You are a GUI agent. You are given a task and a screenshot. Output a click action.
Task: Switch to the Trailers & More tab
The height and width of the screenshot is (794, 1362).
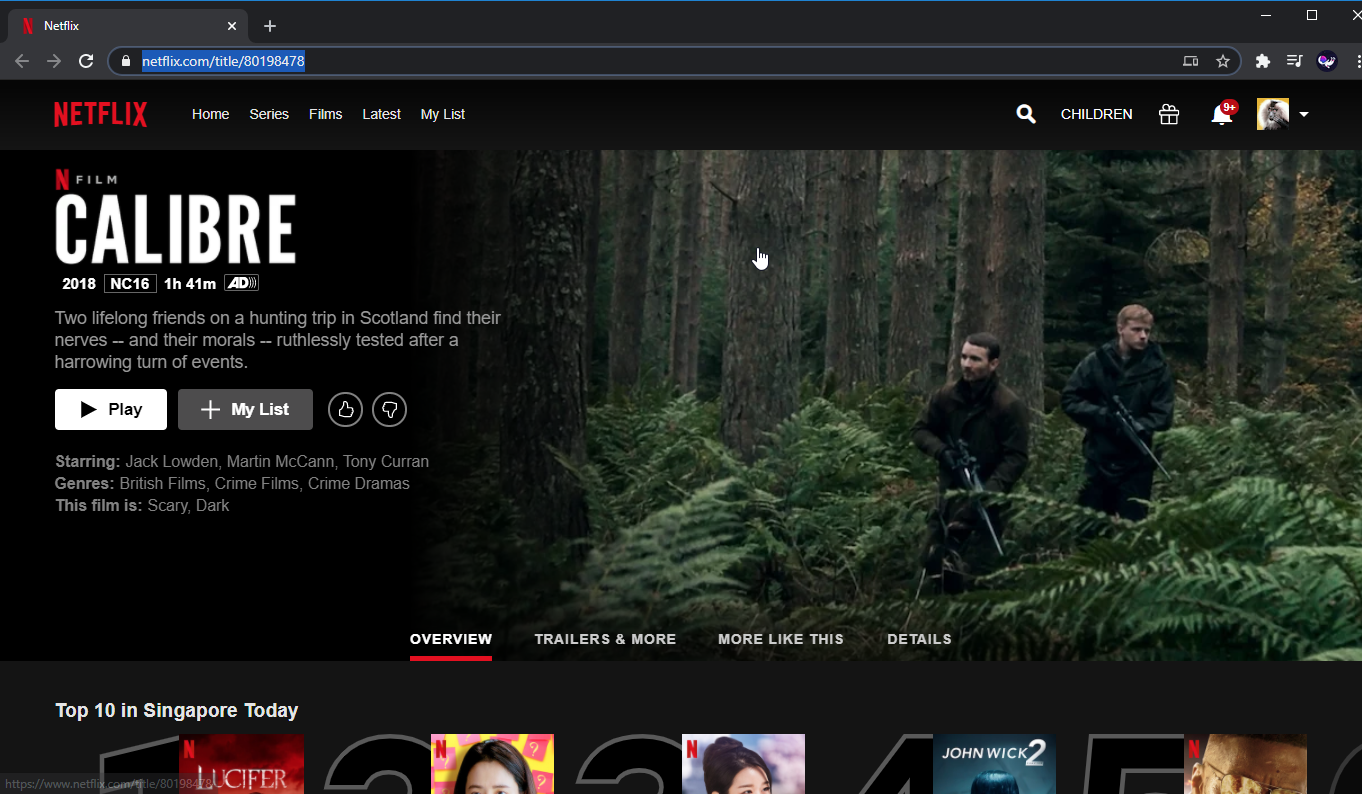pyautogui.click(x=605, y=639)
